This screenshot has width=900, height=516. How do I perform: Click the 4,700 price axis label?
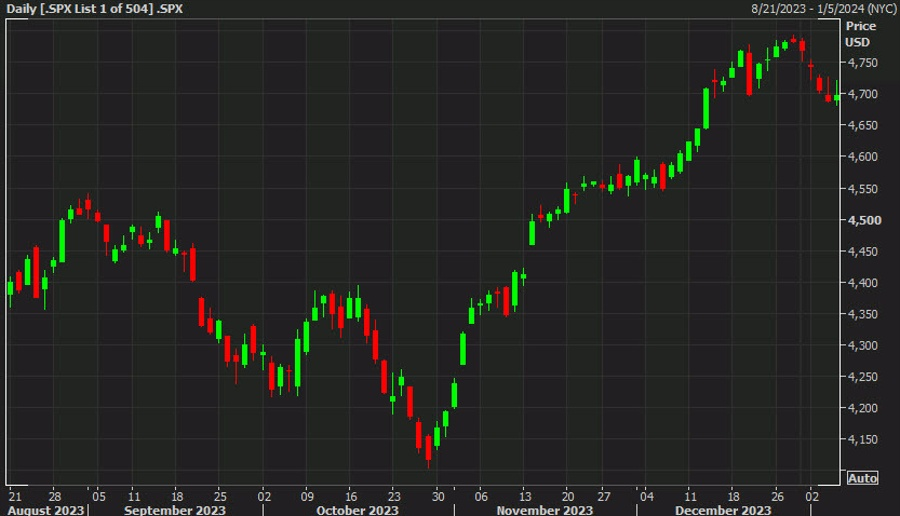863,94
